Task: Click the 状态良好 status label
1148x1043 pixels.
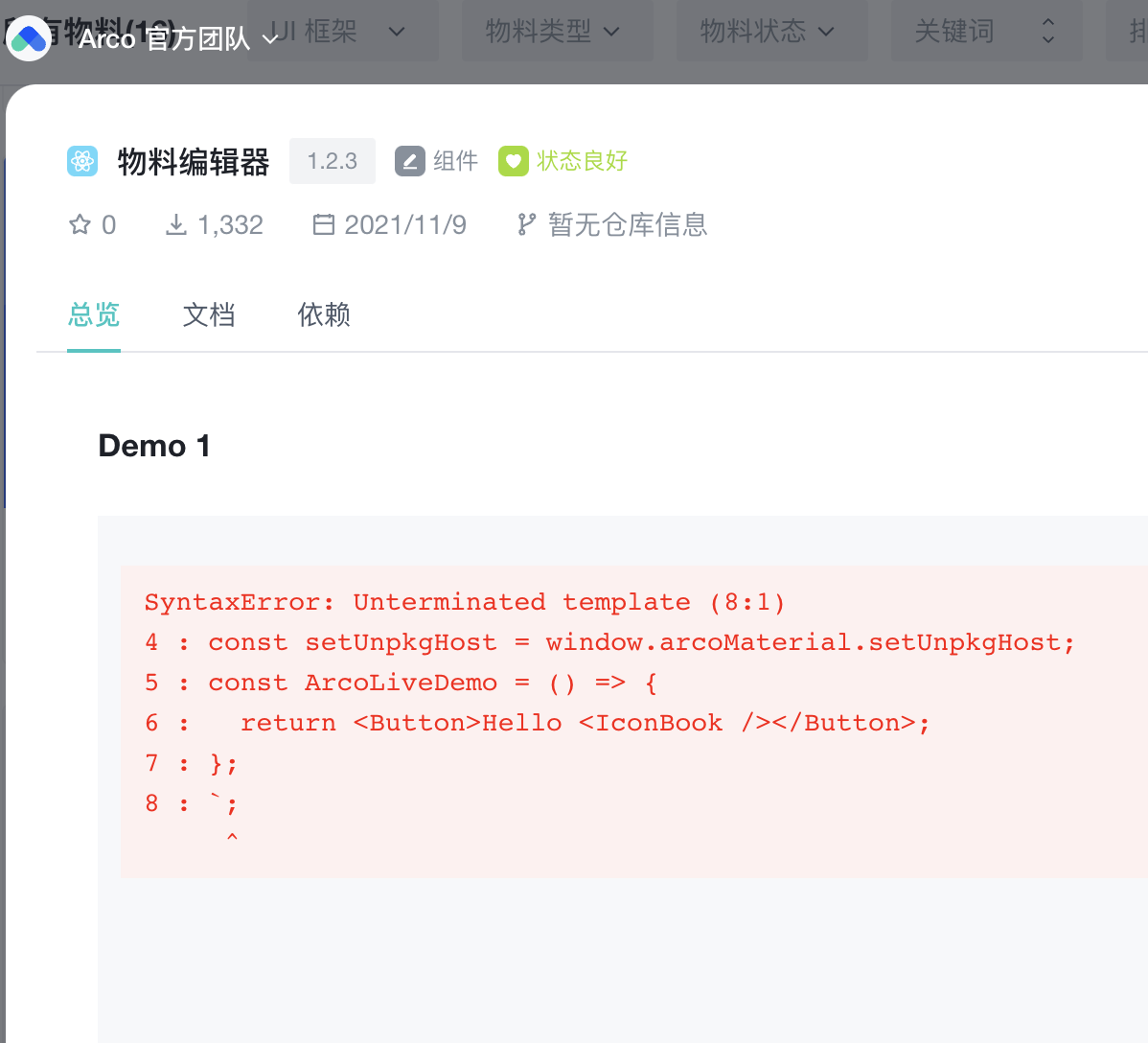Action: coord(582,161)
